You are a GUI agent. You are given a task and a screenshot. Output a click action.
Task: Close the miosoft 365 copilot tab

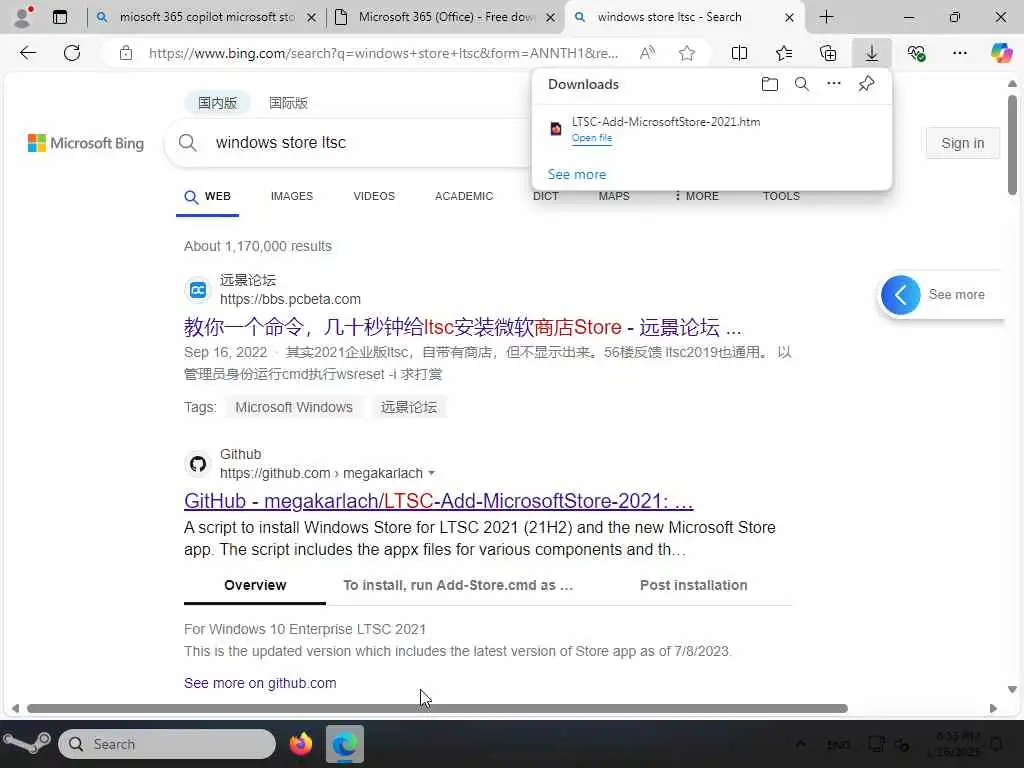pyautogui.click(x=312, y=18)
